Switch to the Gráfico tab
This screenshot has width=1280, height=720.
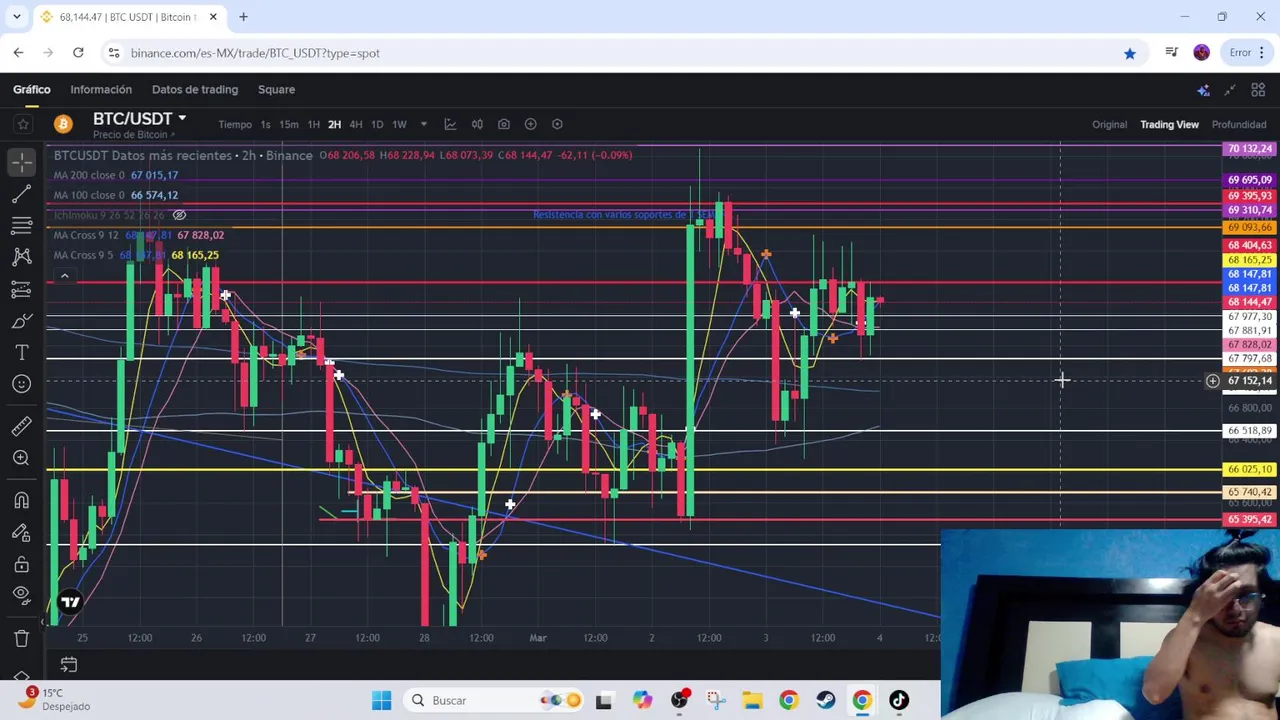[31, 89]
